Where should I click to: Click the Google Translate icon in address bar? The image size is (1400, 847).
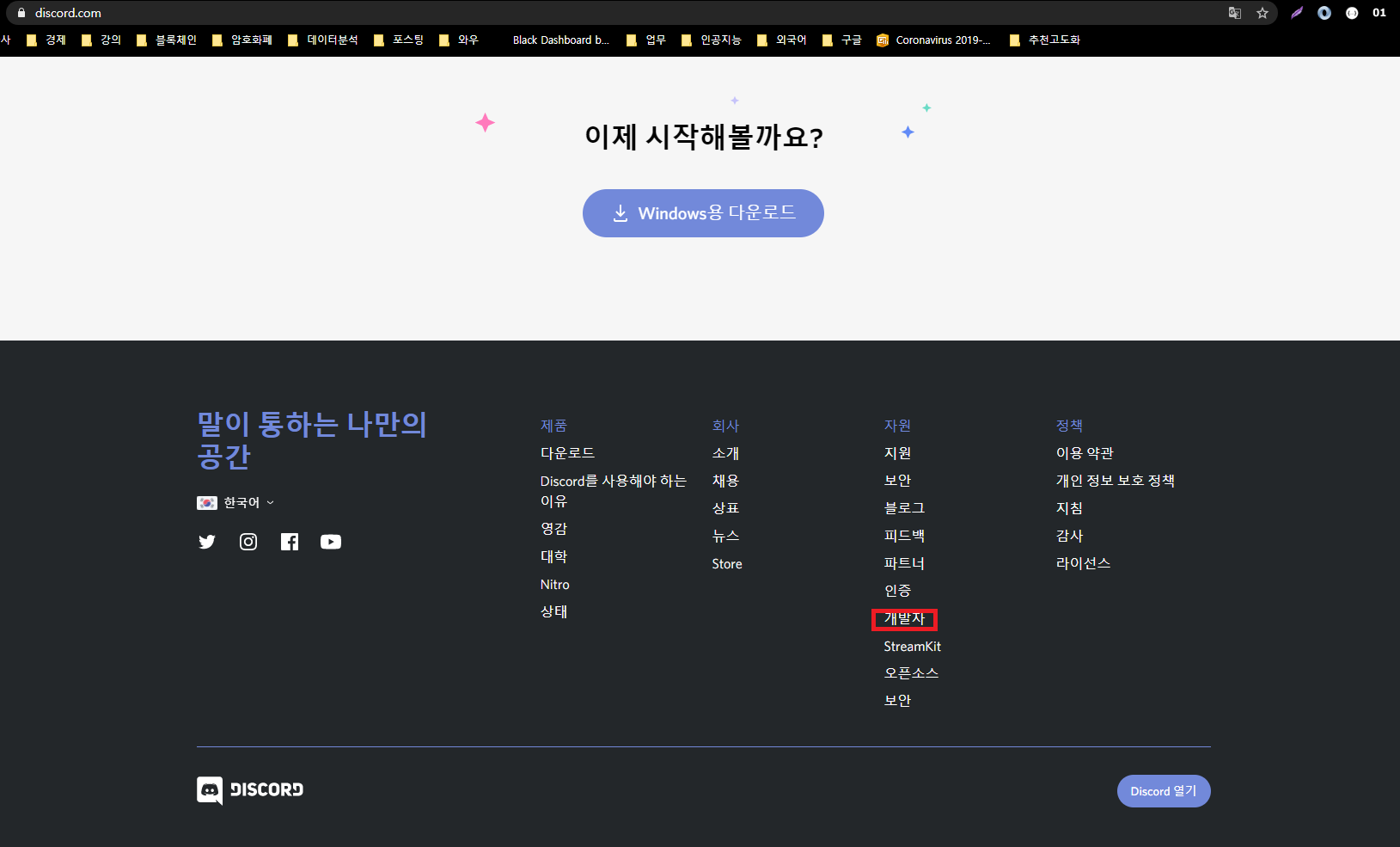(1235, 13)
